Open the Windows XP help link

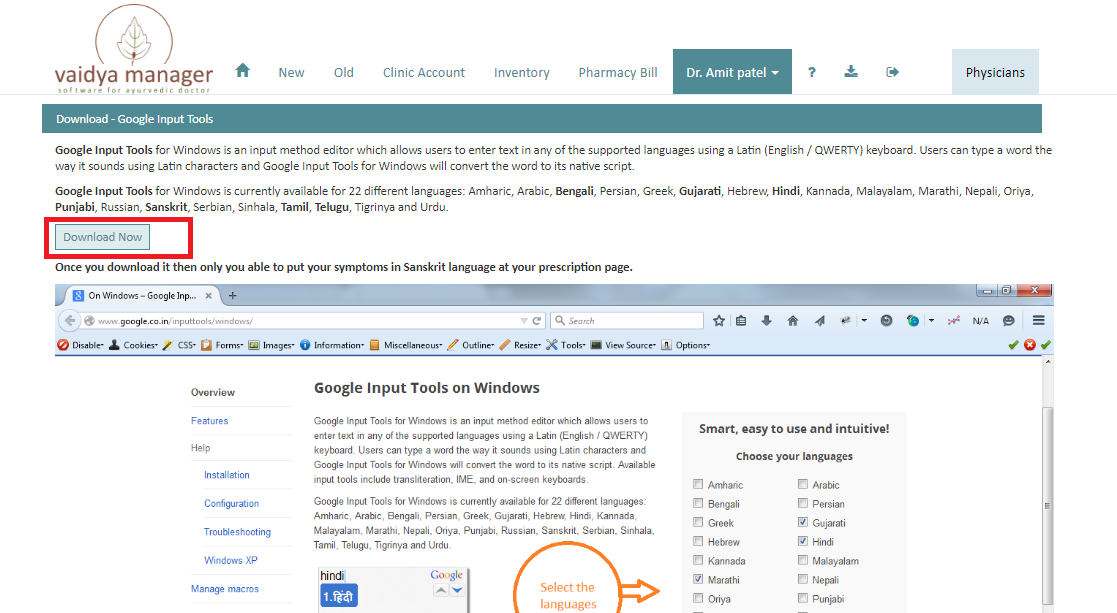(x=231, y=560)
